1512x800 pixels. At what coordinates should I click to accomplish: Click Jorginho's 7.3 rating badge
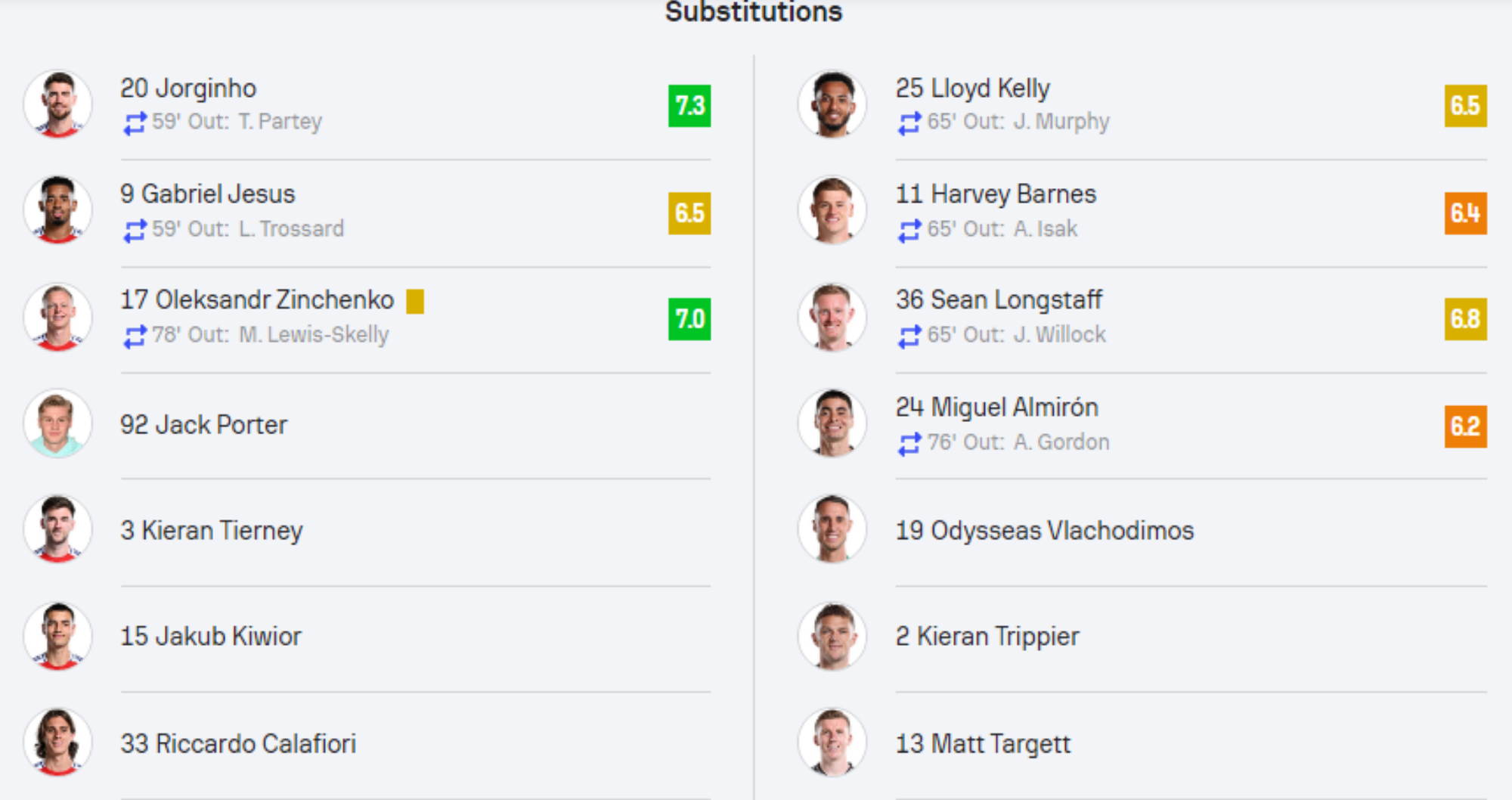tap(689, 106)
